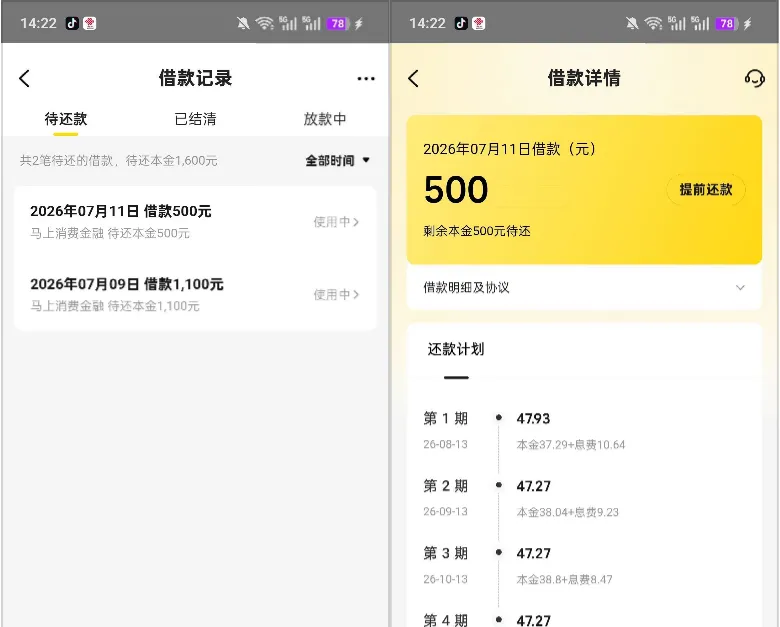The image size is (780, 627).
Task: Switch to the 已结清 tab
Action: tap(195, 119)
